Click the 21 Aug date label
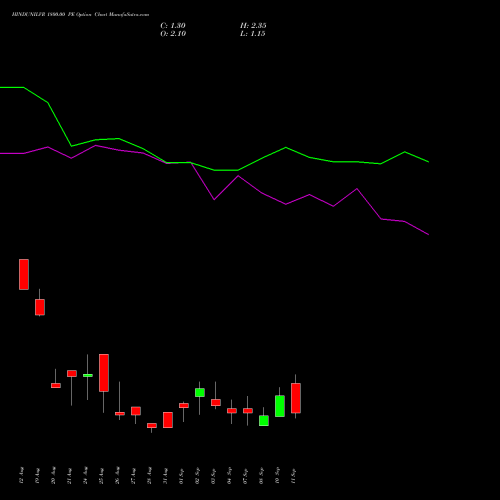This screenshot has height=500, width=500. (x=69, y=476)
